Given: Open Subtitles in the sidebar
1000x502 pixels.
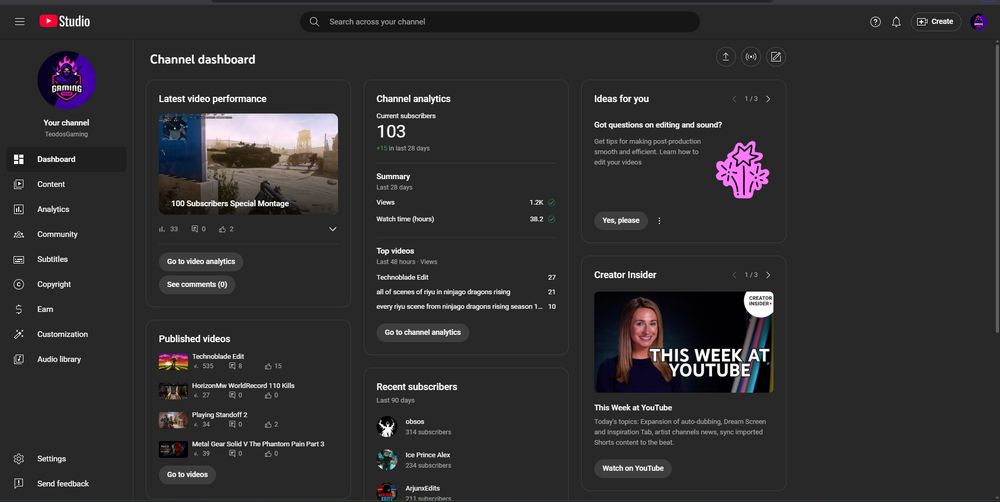Looking at the screenshot, I should pyautogui.click(x=66, y=260).
